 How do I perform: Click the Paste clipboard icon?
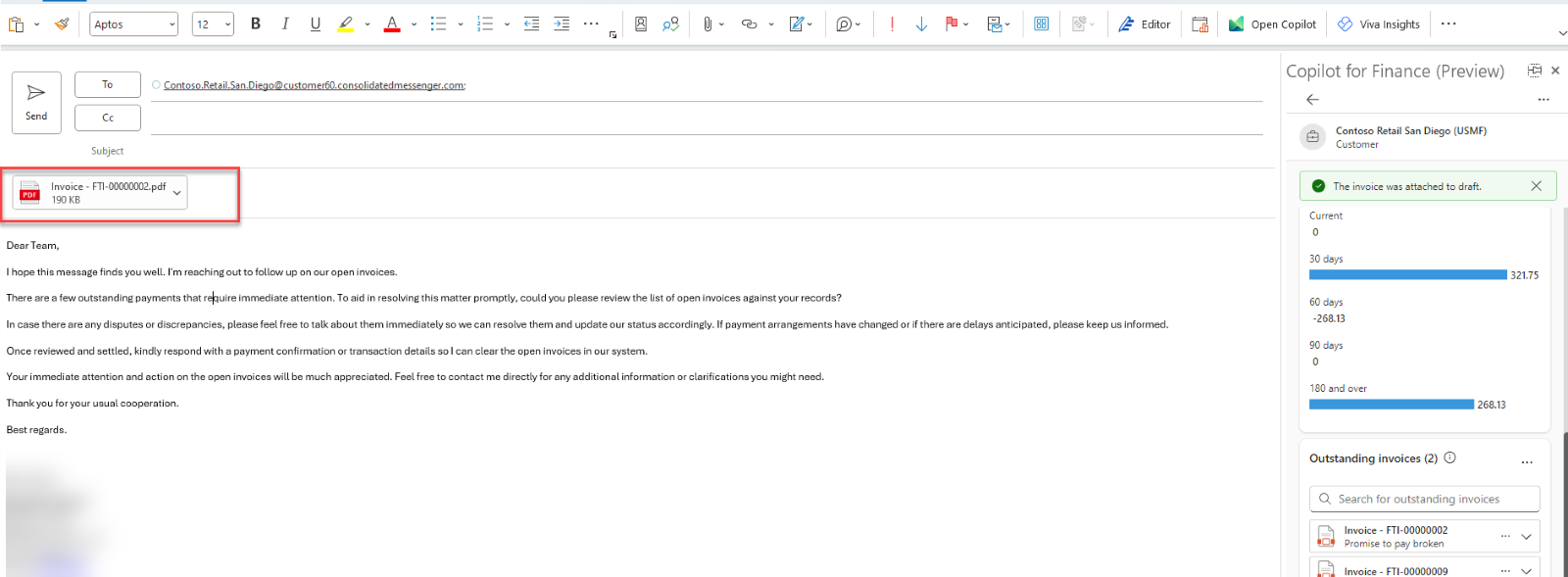(16, 24)
